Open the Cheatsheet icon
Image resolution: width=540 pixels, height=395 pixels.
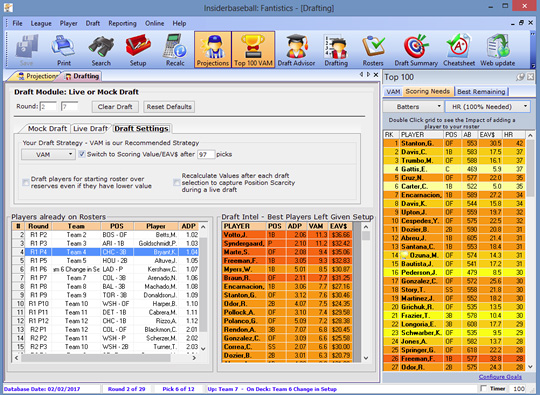pos(459,50)
